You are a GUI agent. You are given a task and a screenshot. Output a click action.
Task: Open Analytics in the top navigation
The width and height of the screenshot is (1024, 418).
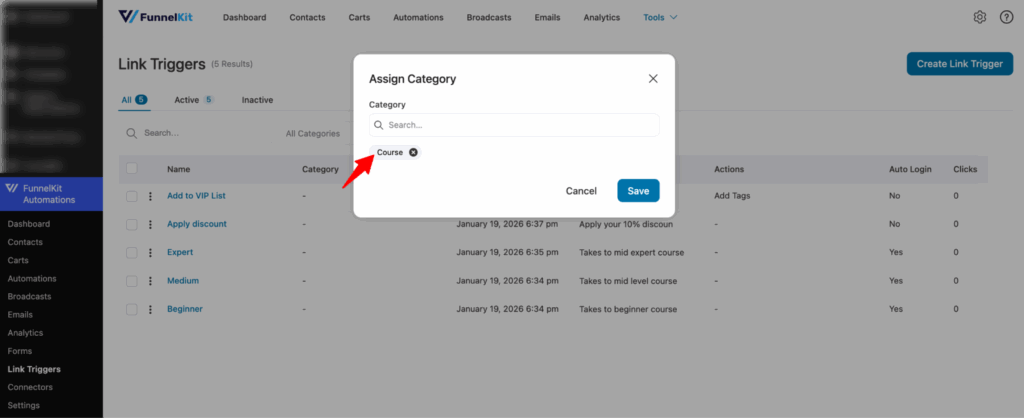[x=601, y=18]
